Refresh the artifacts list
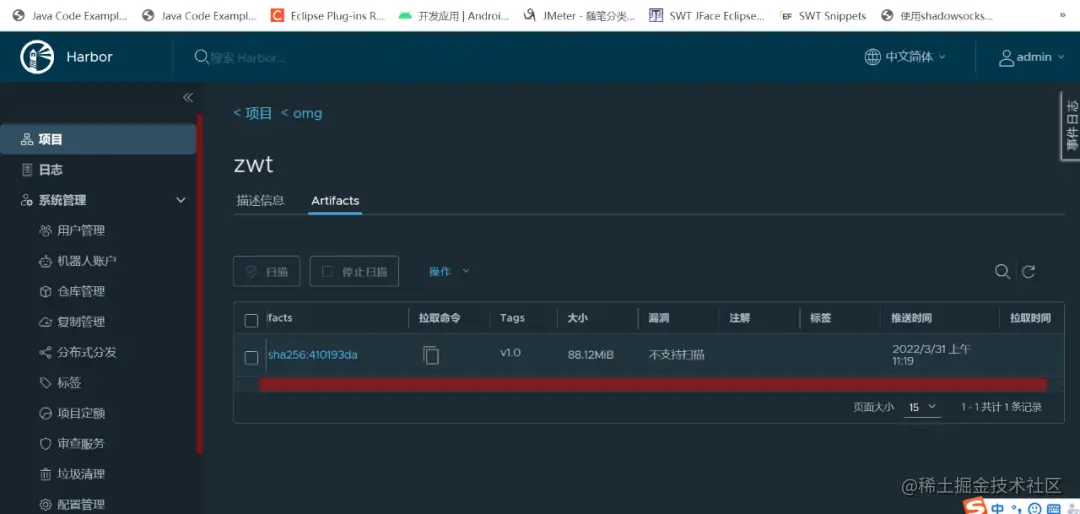 1028,271
